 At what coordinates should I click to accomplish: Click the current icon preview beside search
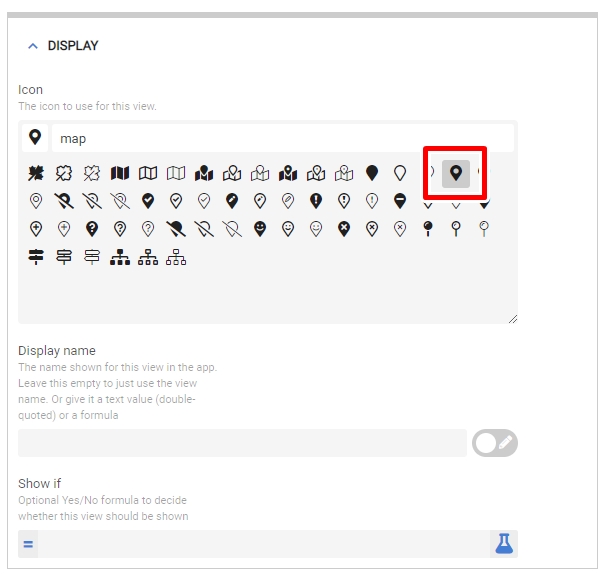[35, 138]
